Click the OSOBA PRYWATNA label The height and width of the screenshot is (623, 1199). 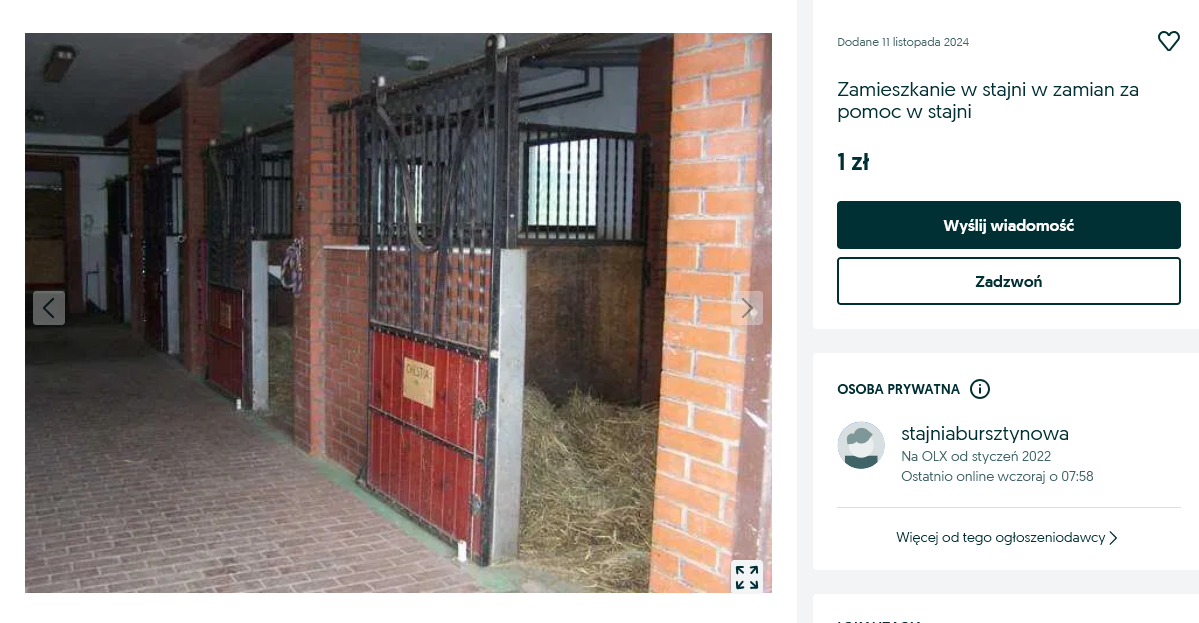tap(898, 389)
